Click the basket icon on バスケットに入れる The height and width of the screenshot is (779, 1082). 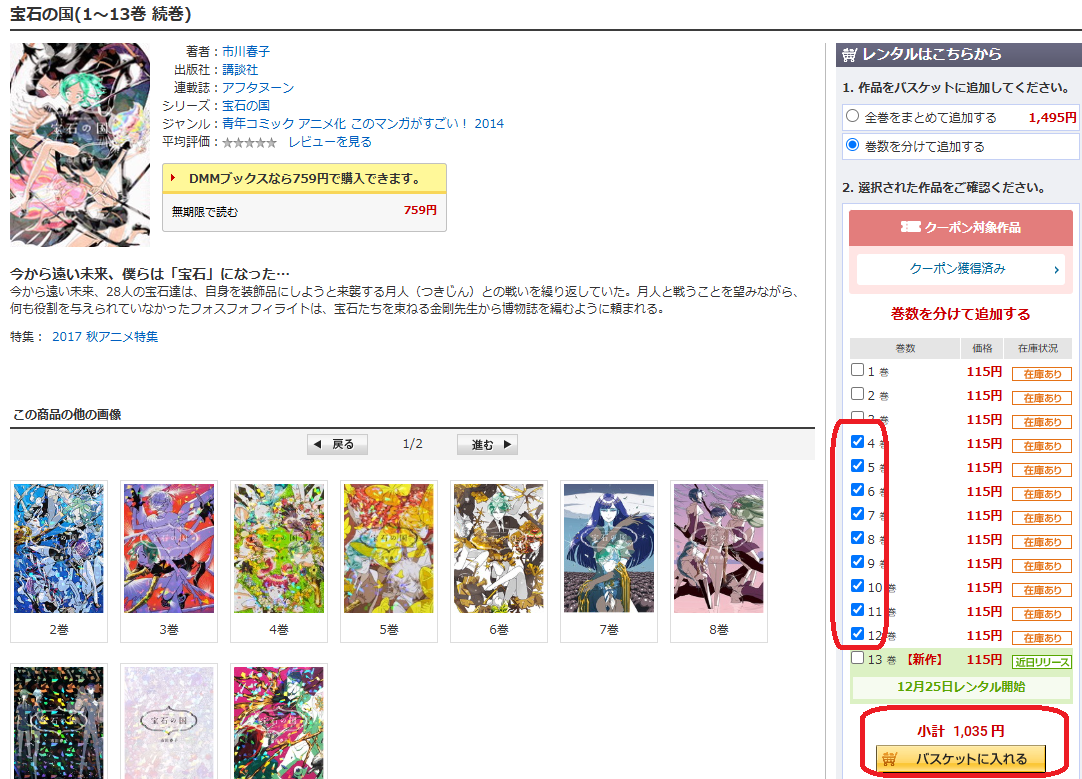[x=889, y=760]
